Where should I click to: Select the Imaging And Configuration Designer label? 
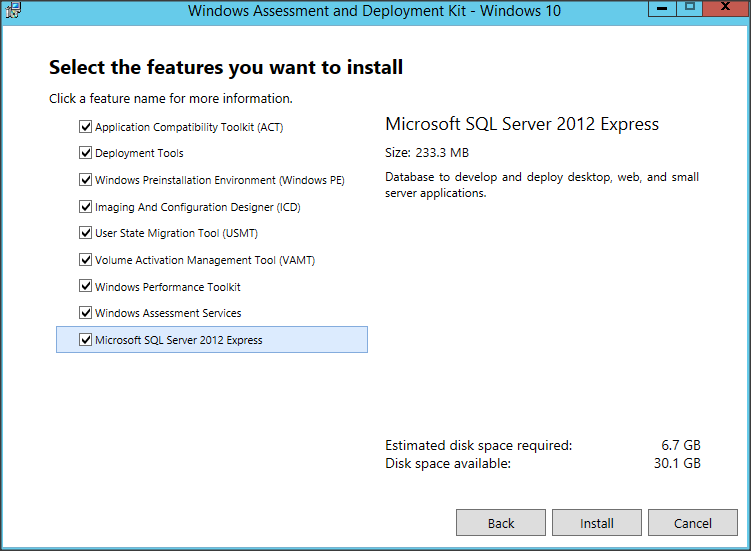(197, 207)
